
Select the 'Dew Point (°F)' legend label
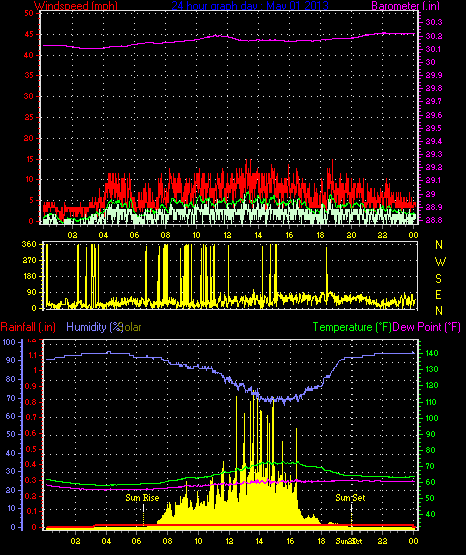427,327
